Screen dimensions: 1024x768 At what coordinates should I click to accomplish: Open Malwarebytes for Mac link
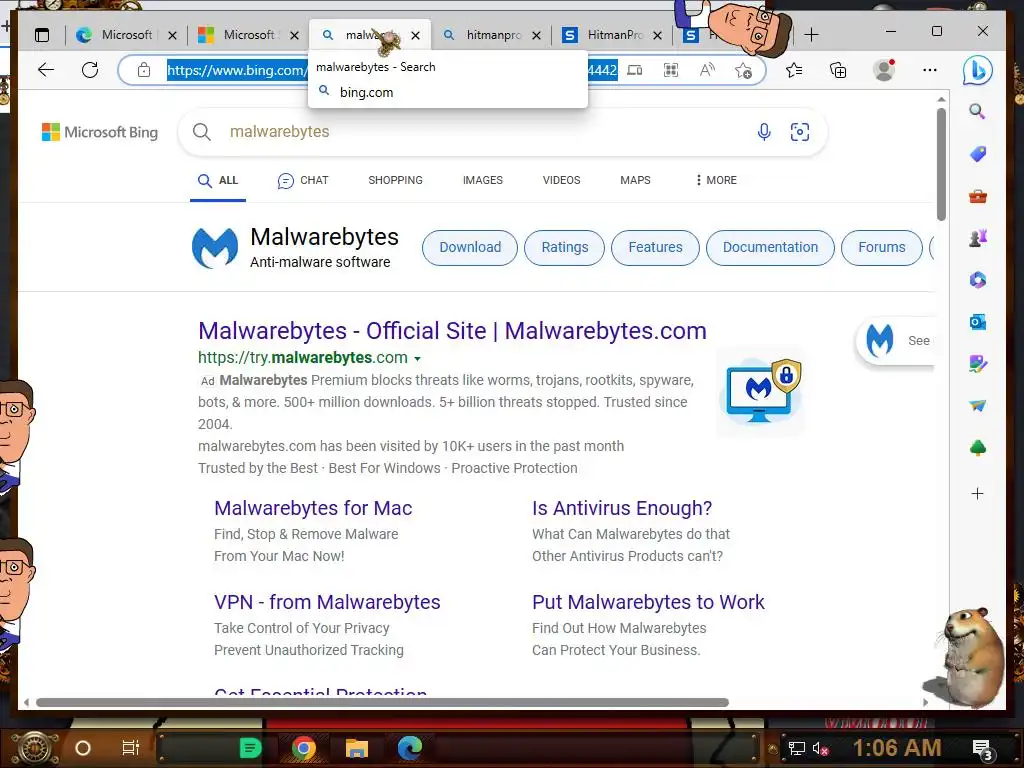(x=313, y=508)
